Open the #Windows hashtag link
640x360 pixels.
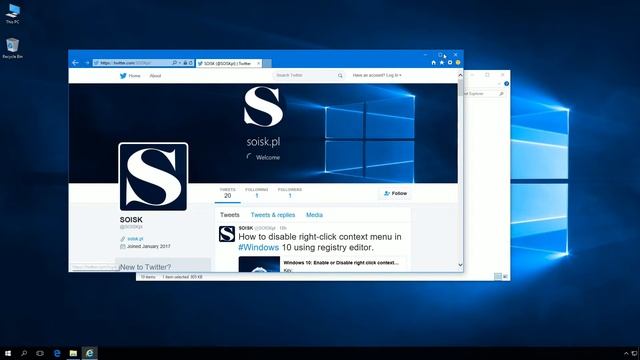coord(258,247)
